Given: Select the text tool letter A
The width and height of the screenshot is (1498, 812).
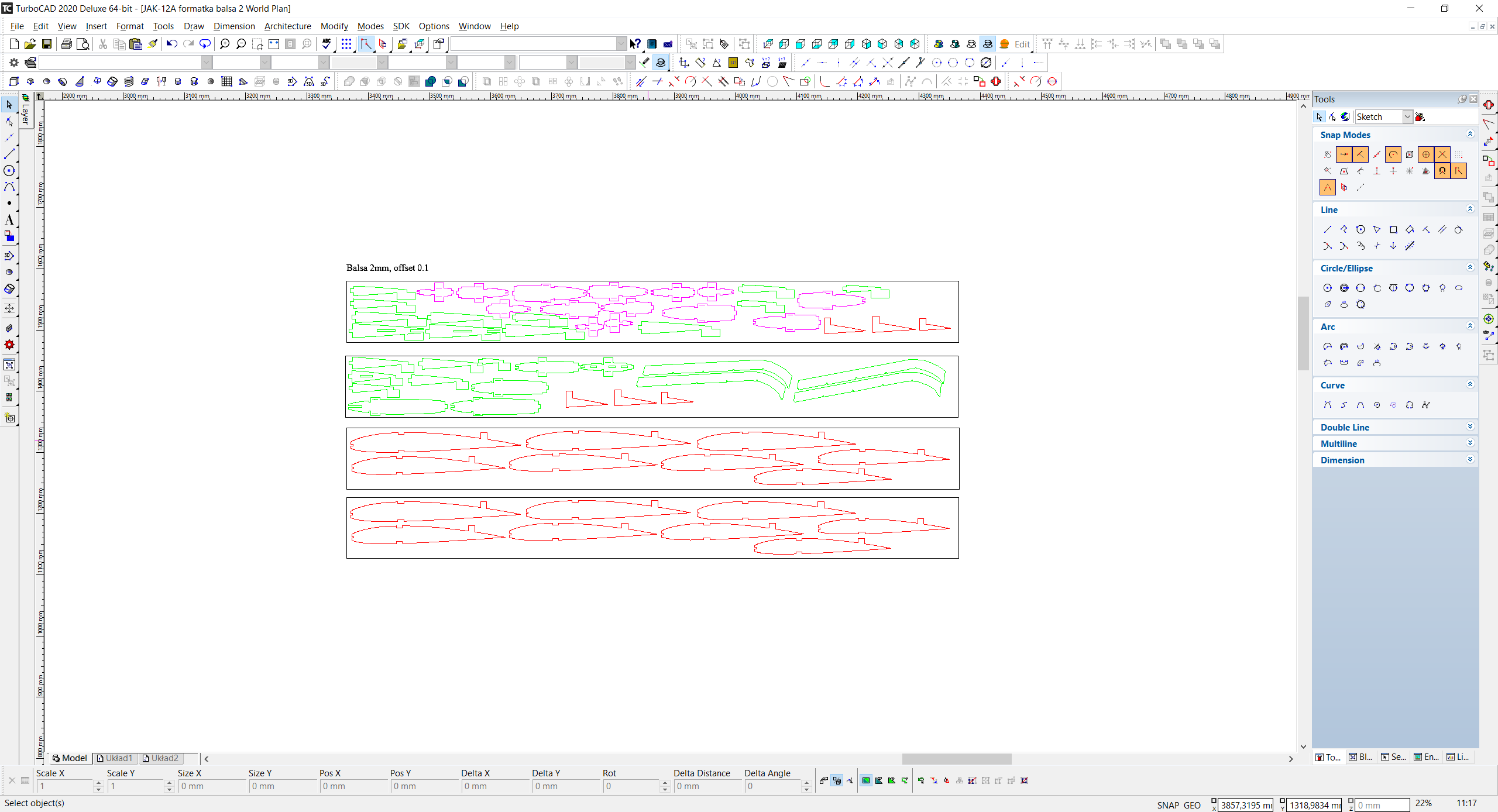Looking at the screenshot, I should pos(9,220).
